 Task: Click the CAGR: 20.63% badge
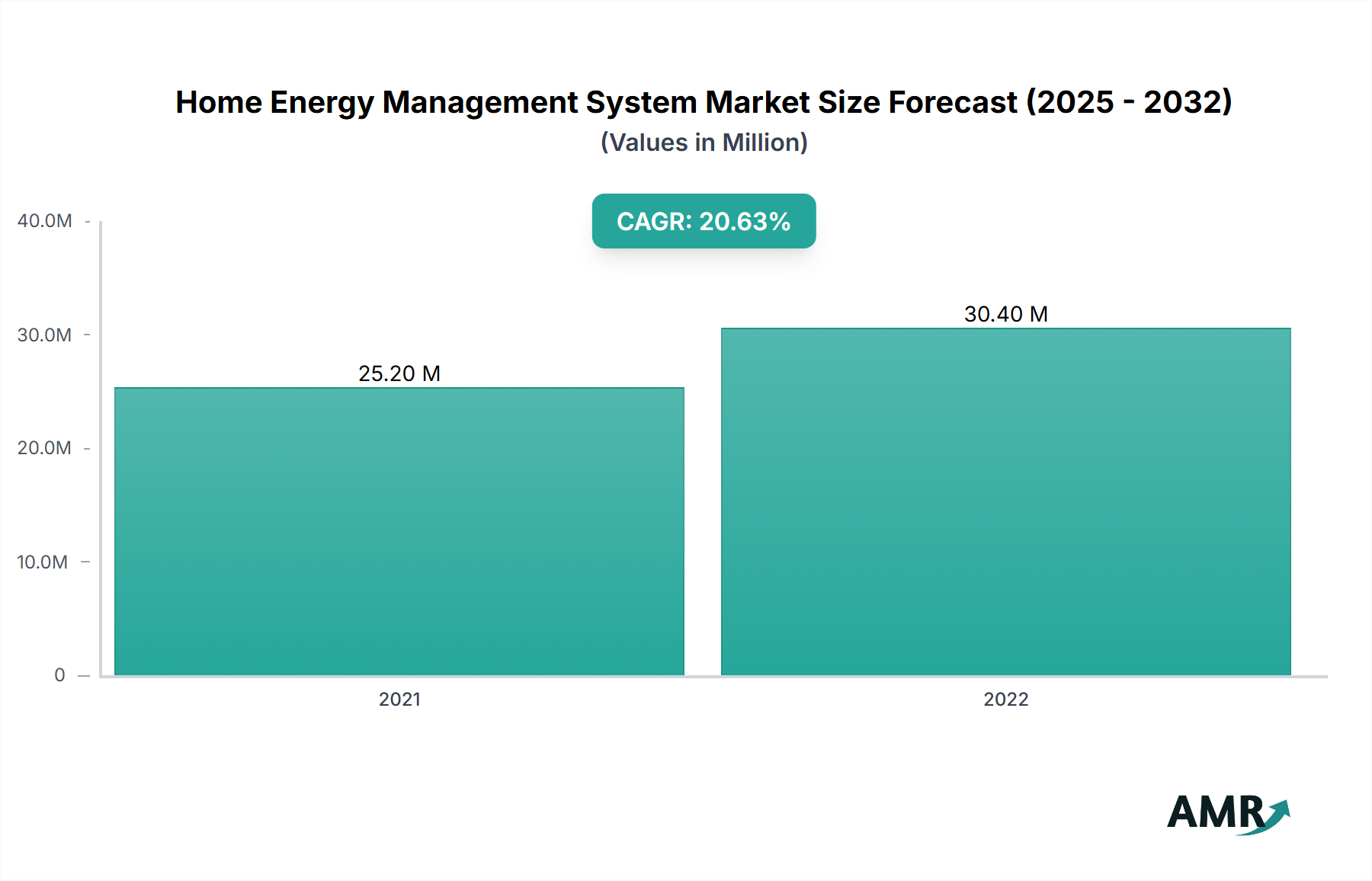click(702, 222)
